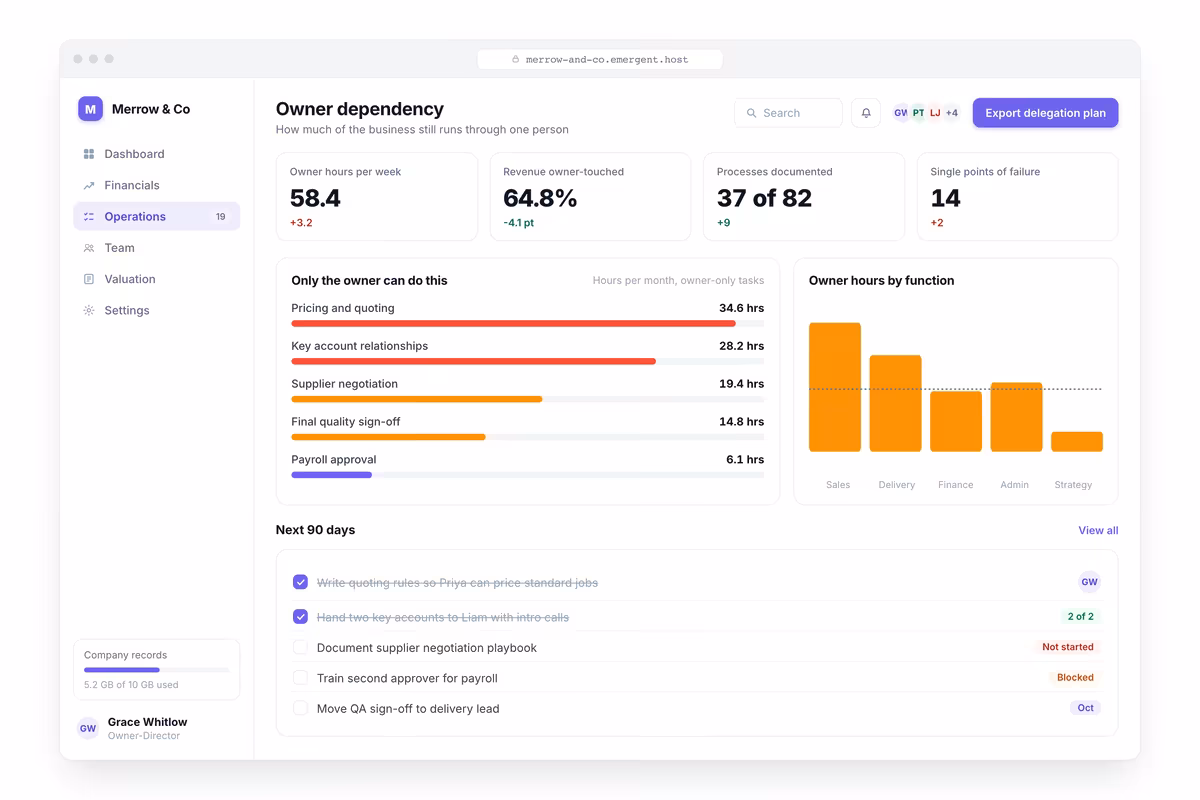
Task: Uncheck Write quoting rules task
Action: pos(300,582)
